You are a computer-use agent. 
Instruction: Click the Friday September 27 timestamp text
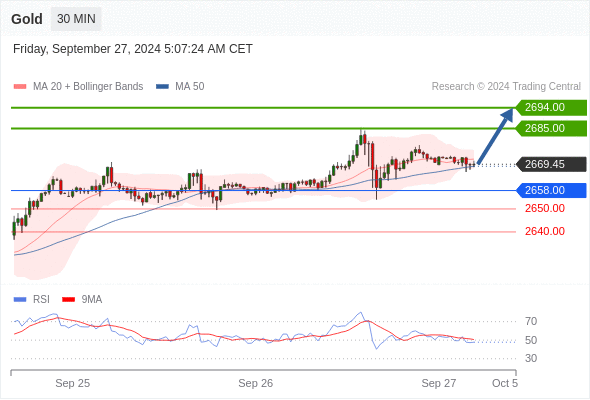tap(133, 49)
